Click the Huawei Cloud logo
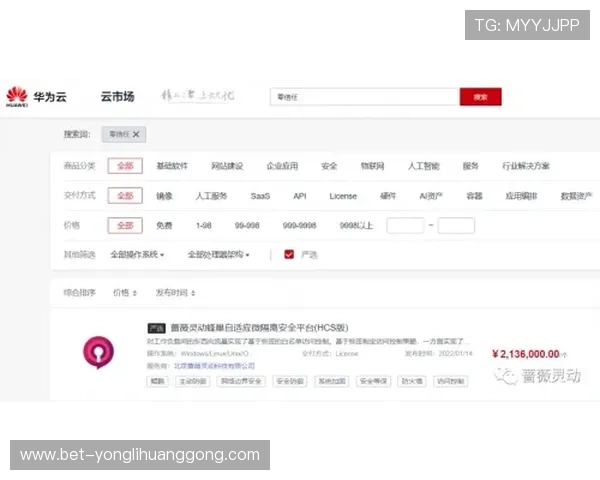This screenshot has height=480, width=600. [36, 96]
